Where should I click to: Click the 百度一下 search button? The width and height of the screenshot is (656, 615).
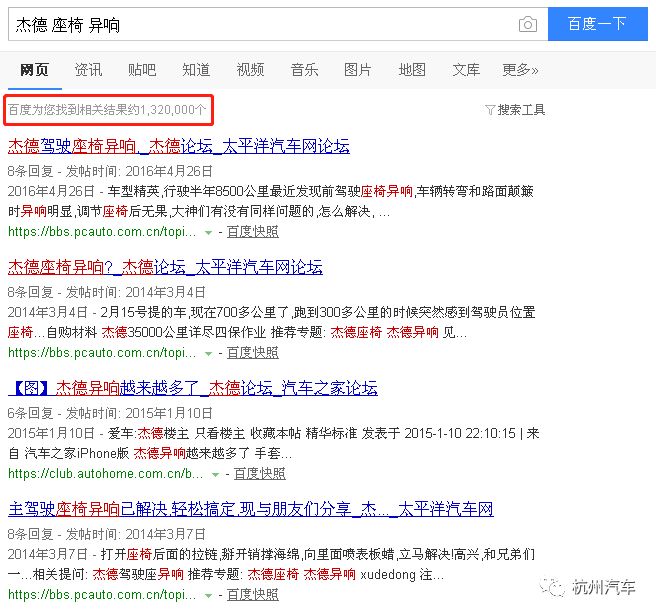[x=597, y=24]
